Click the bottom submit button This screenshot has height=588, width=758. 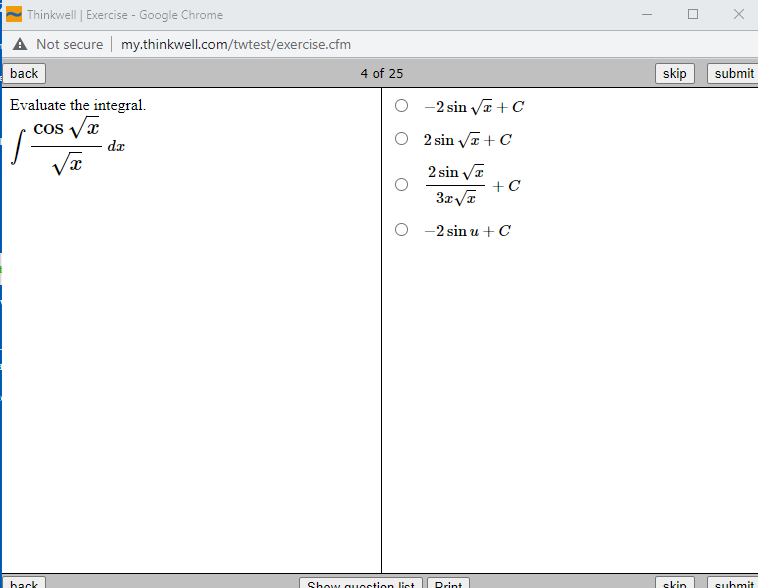click(x=733, y=582)
